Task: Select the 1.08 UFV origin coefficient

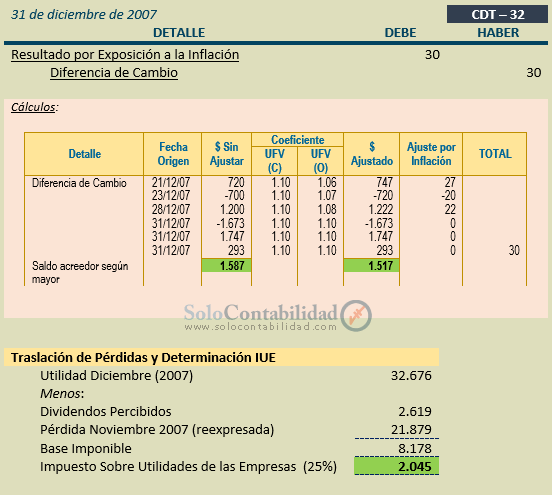Action: 327,209
